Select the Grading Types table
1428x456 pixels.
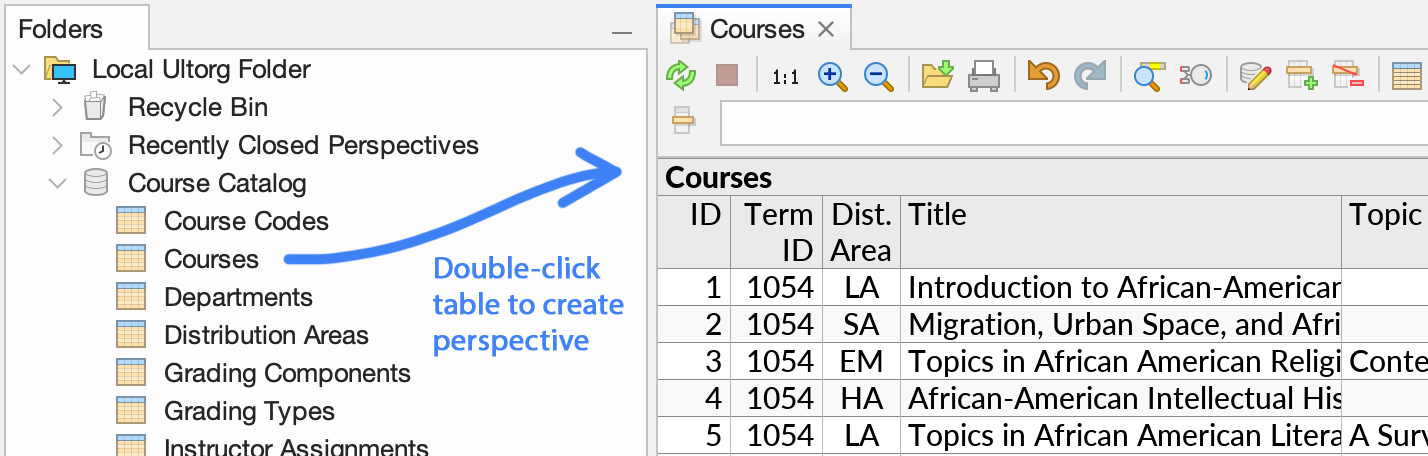[249, 411]
